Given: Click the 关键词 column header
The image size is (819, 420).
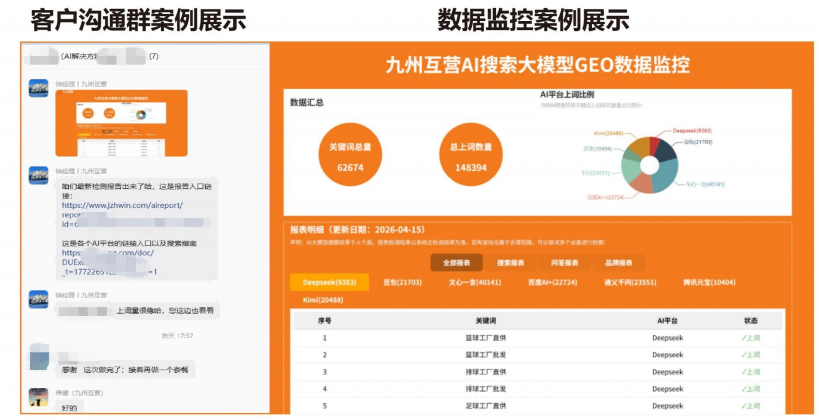Looking at the screenshot, I should tap(485, 321).
